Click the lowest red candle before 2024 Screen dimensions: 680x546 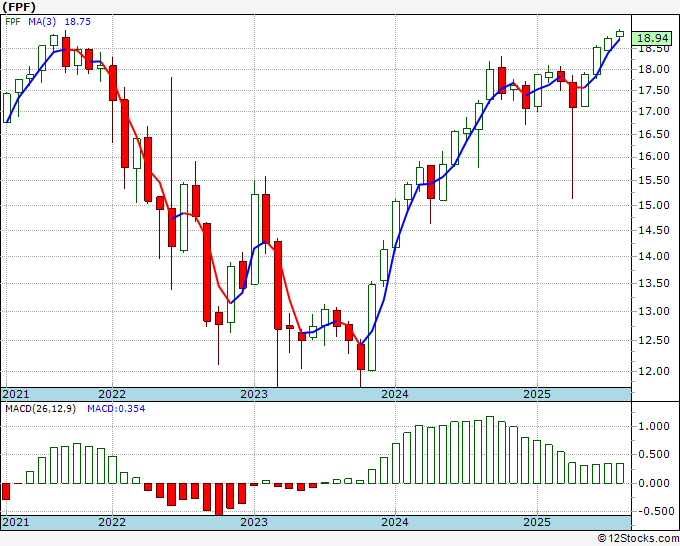click(x=361, y=356)
